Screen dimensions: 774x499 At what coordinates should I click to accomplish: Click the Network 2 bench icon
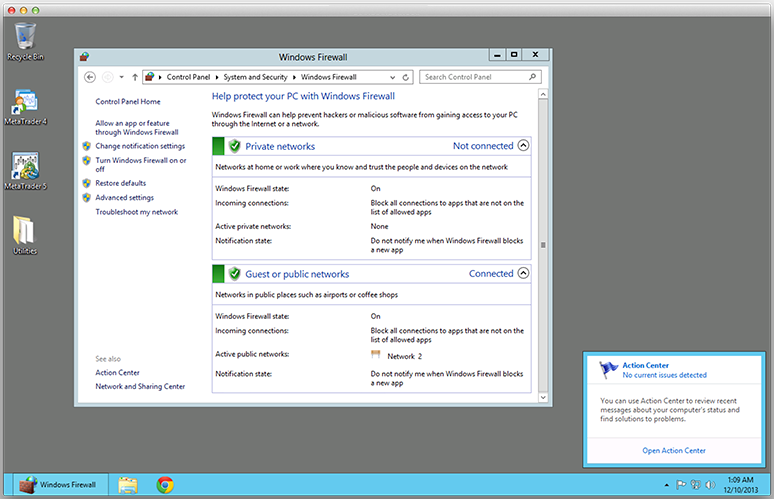(376, 354)
